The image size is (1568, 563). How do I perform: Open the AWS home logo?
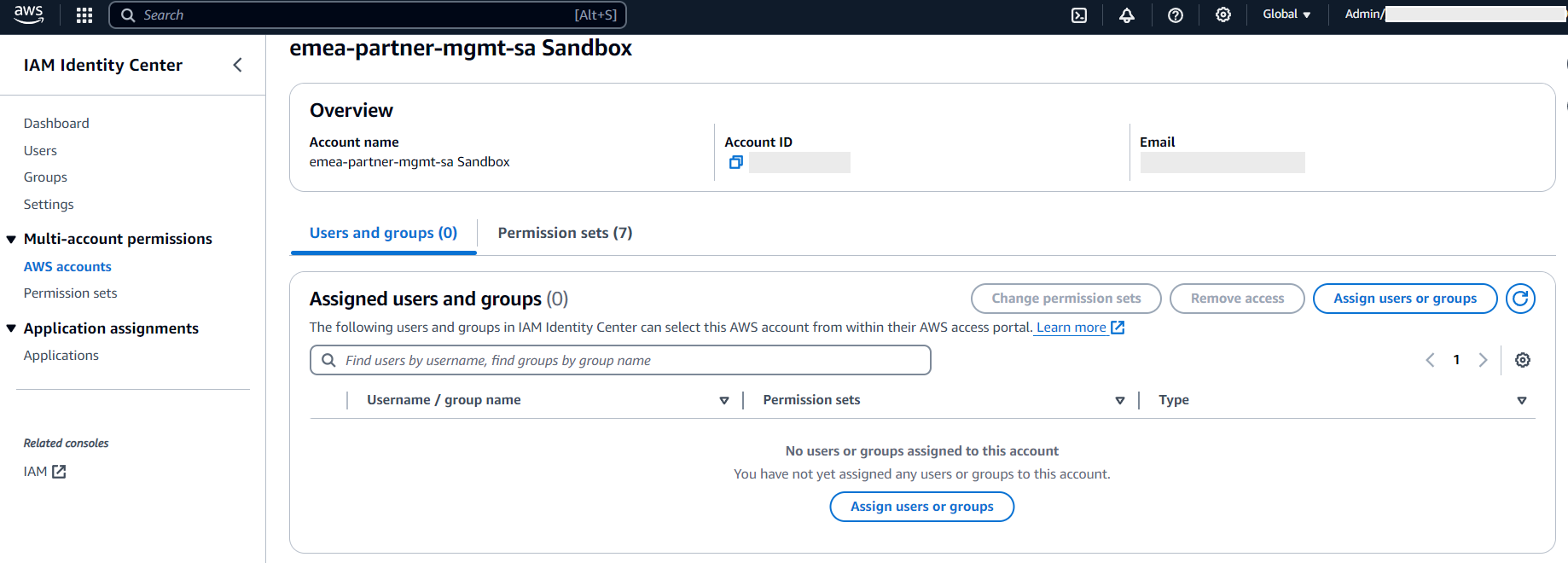29,15
